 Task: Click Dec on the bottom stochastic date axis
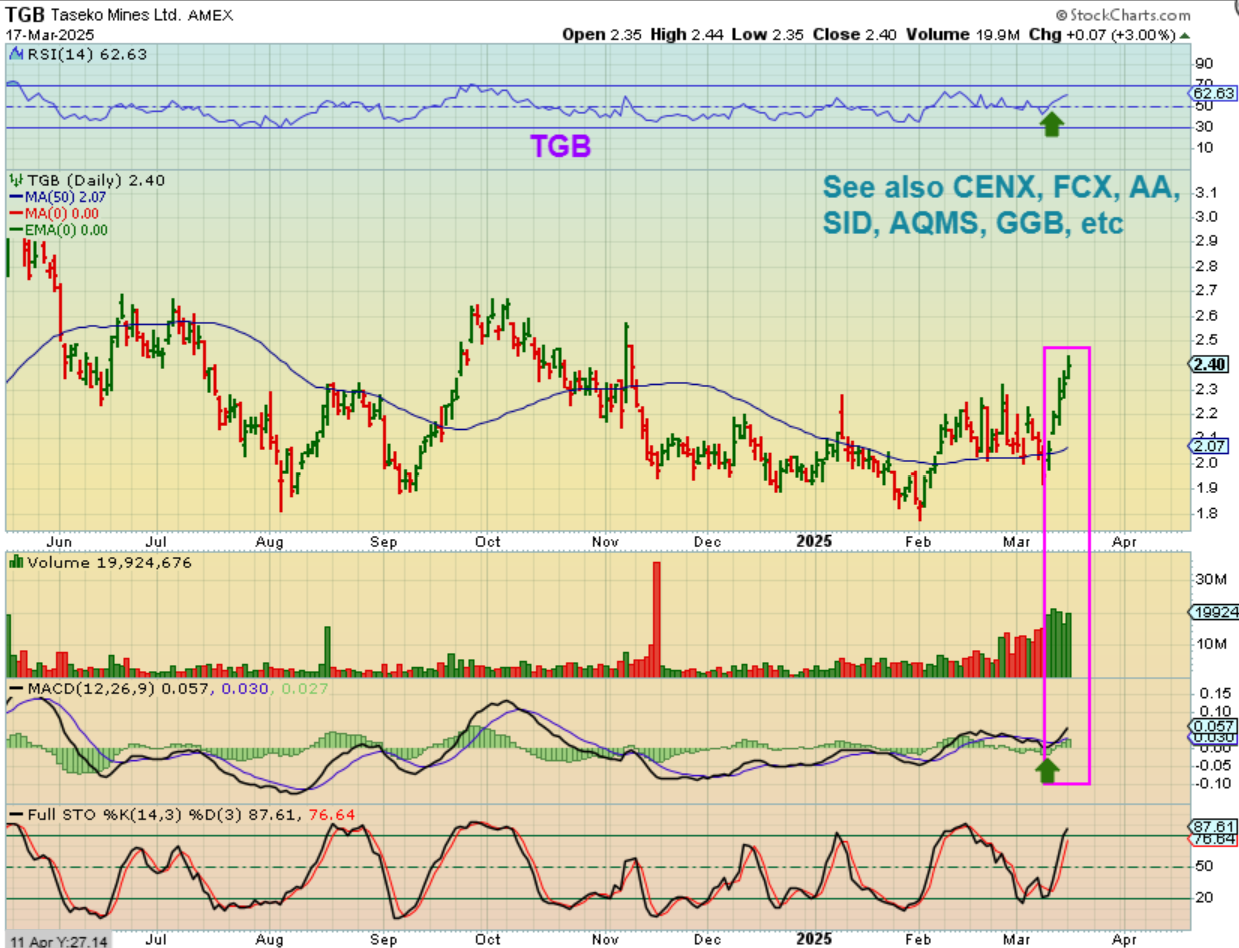[708, 940]
